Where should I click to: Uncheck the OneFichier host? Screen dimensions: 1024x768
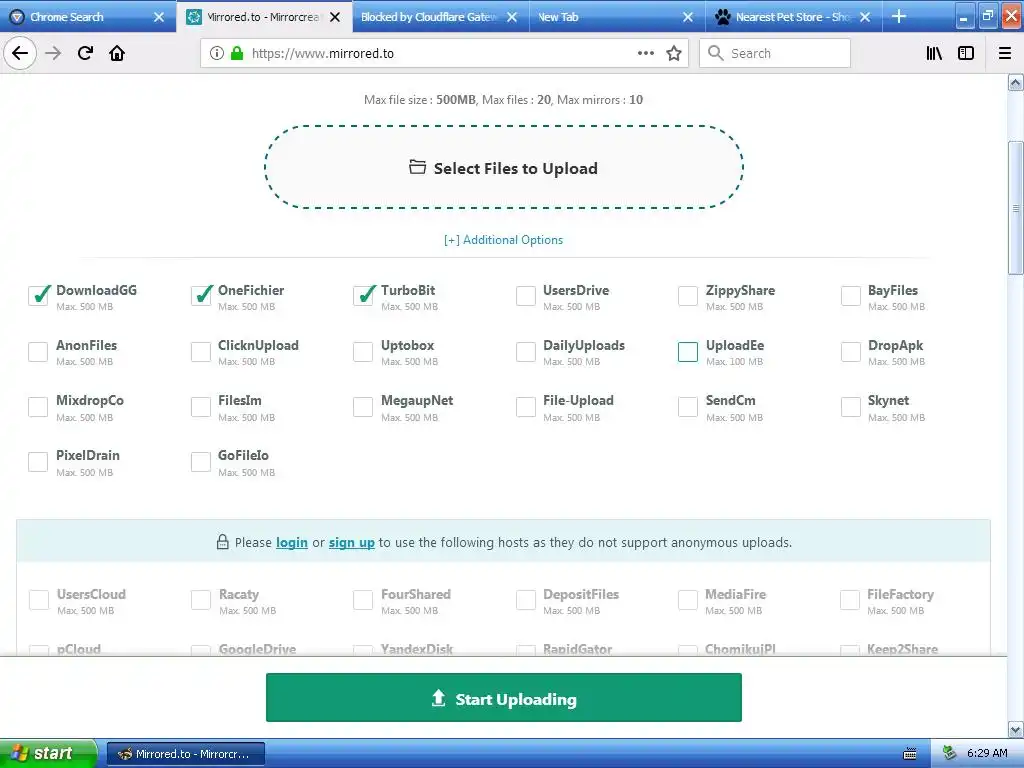tap(200, 296)
